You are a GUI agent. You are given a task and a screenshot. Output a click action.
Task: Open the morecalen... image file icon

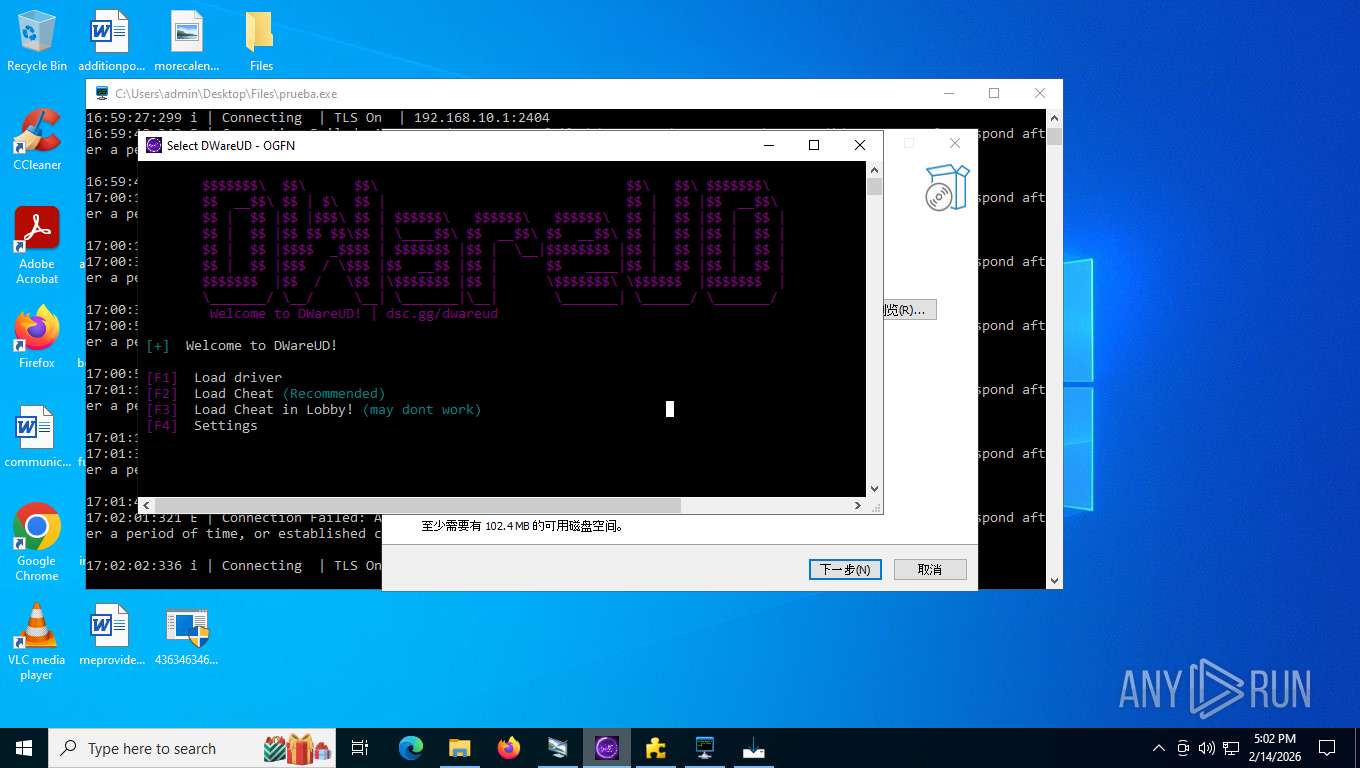pos(187,40)
